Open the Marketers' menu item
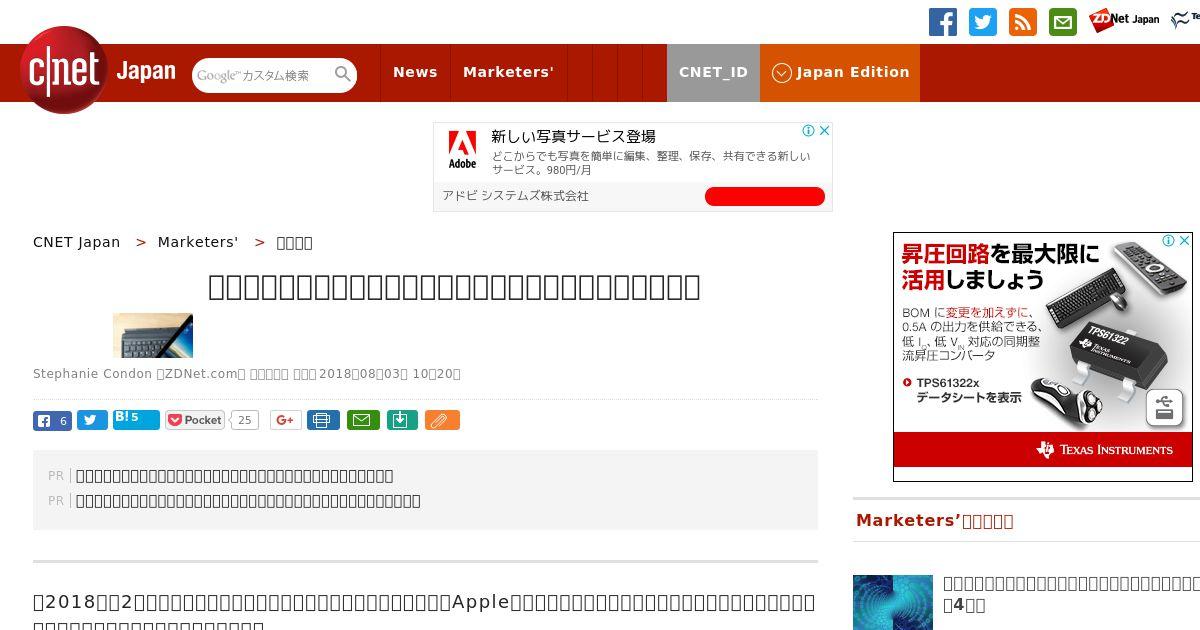 click(508, 72)
